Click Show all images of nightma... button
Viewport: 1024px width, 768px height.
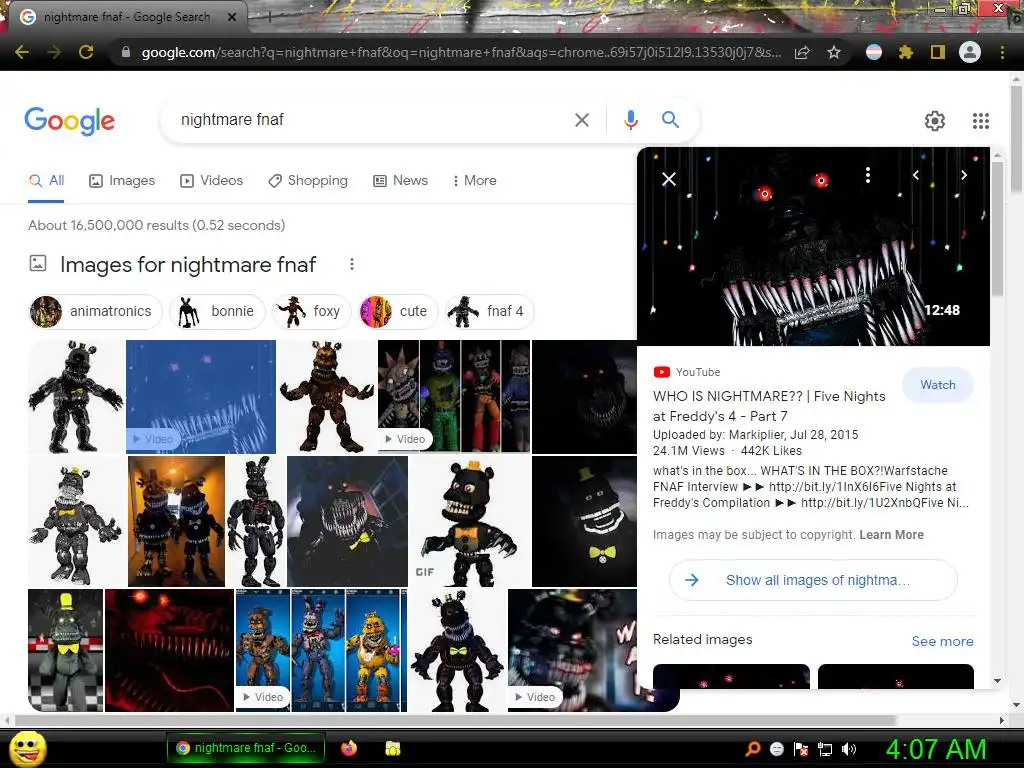click(x=813, y=580)
